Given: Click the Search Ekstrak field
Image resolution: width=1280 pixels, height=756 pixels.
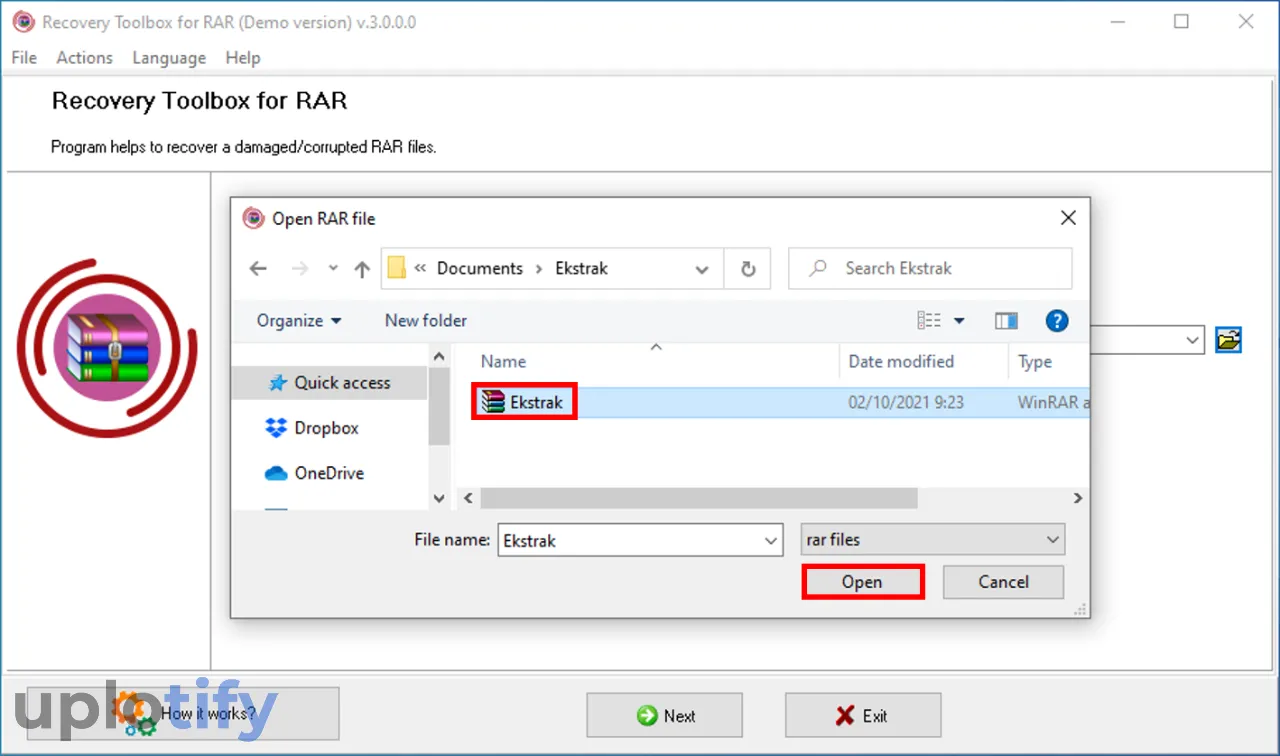Looking at the screenshot, I should point(930,268).
